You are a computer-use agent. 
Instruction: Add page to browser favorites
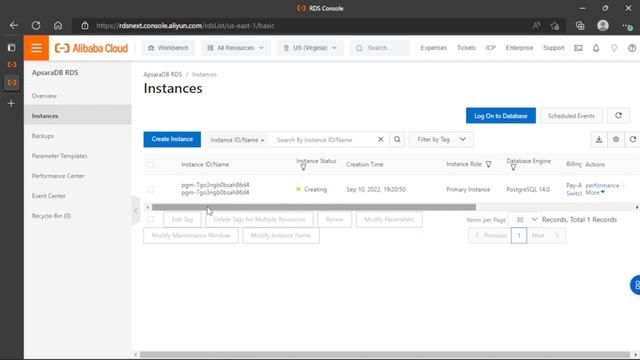[x=555, y=26]
